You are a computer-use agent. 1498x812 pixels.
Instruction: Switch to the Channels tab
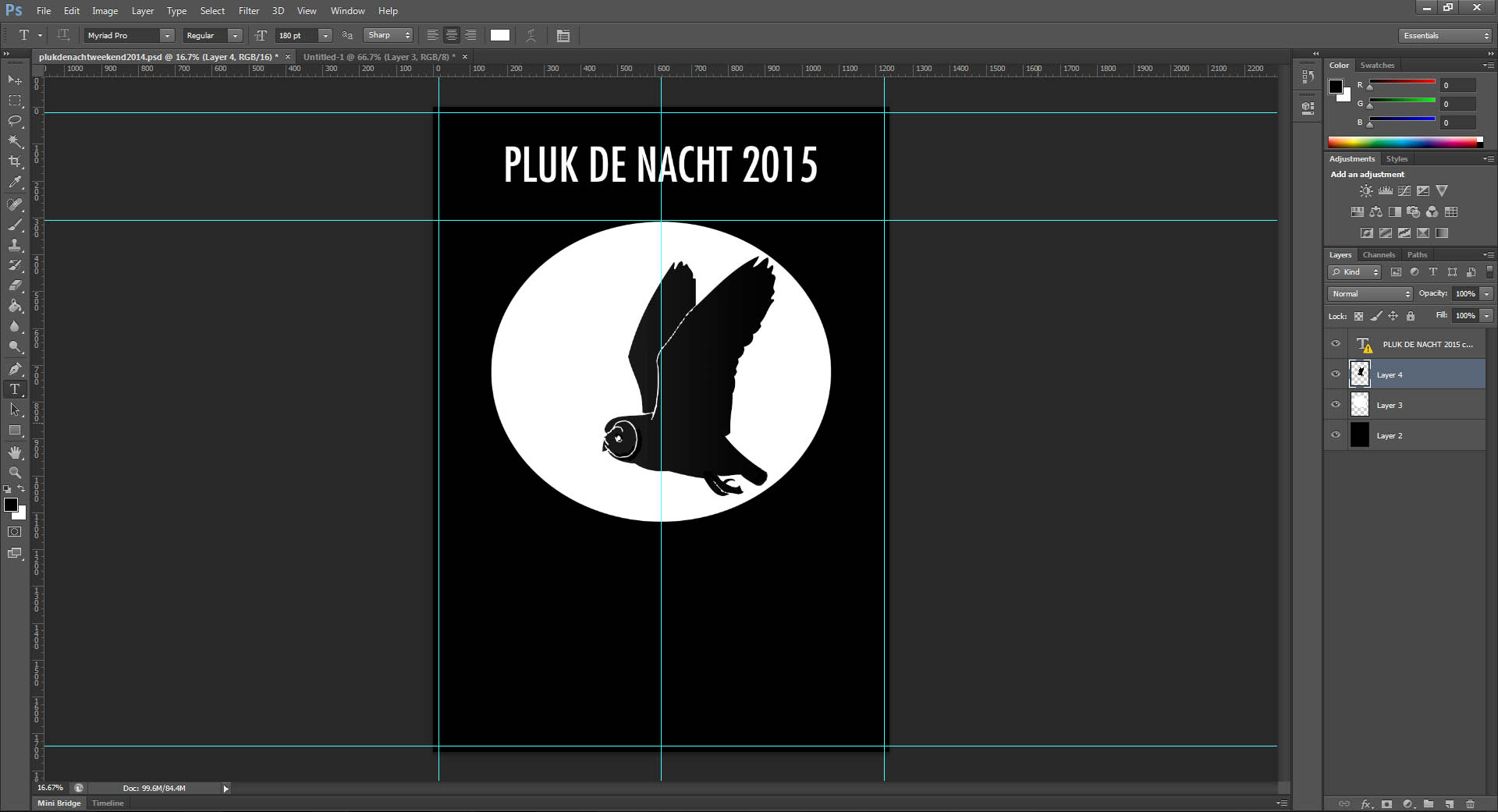(x=1379, y=254)
